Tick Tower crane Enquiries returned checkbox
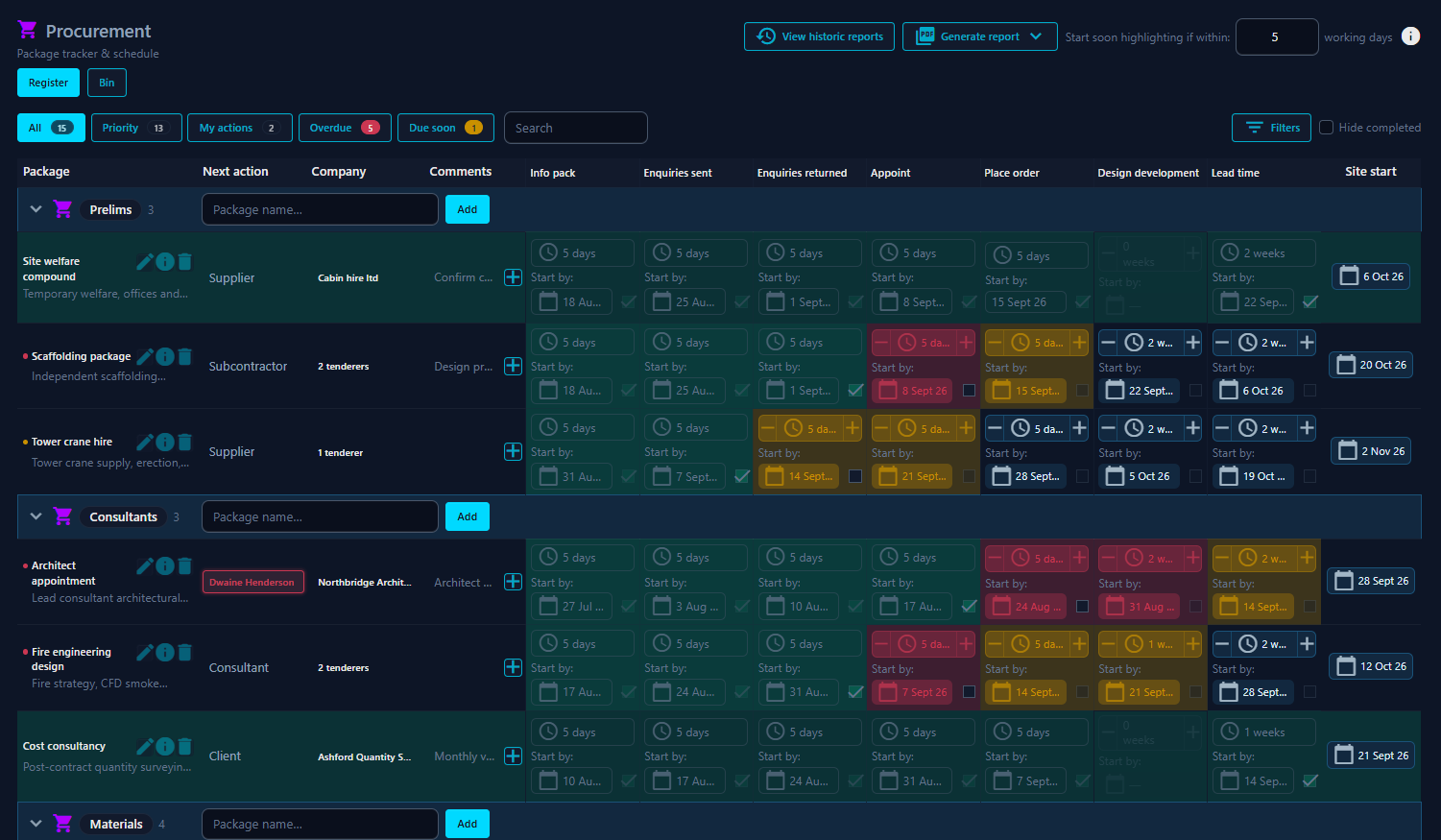This screenshot has width=1441, height=840. pos(855,476)
